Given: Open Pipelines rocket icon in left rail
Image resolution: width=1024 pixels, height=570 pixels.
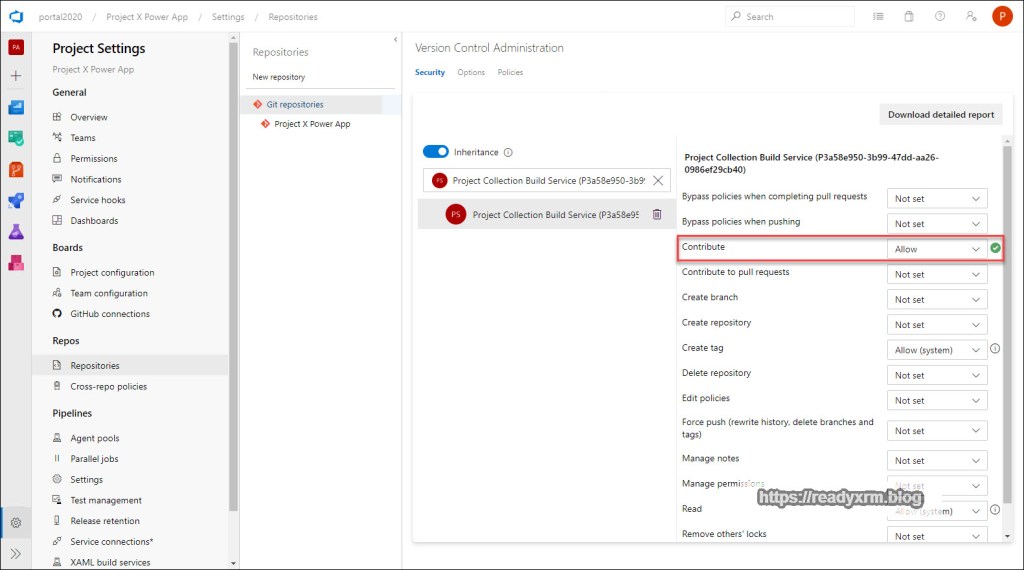Looking at the screenshot, I should (16, 200).
